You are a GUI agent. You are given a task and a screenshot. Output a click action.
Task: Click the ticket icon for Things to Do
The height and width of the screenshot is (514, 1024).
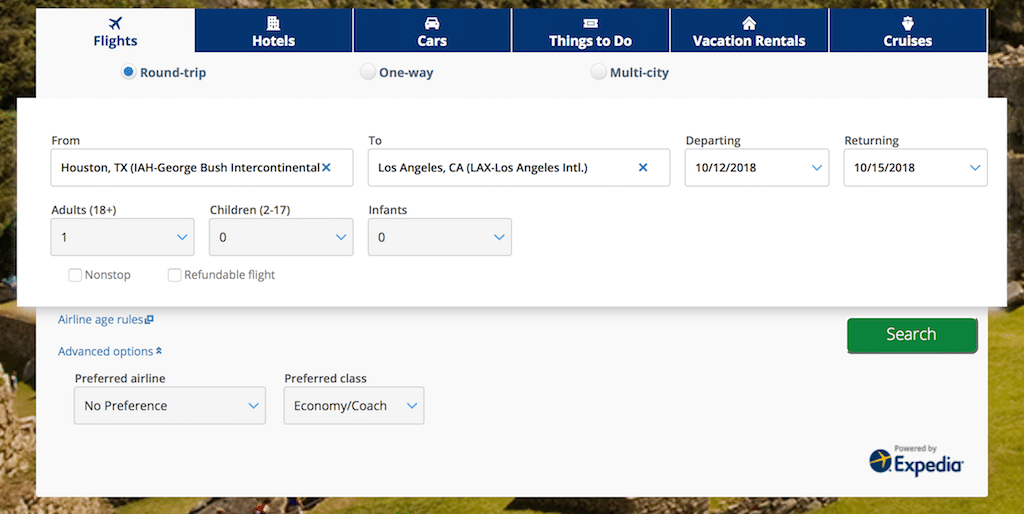pos(590,23)
